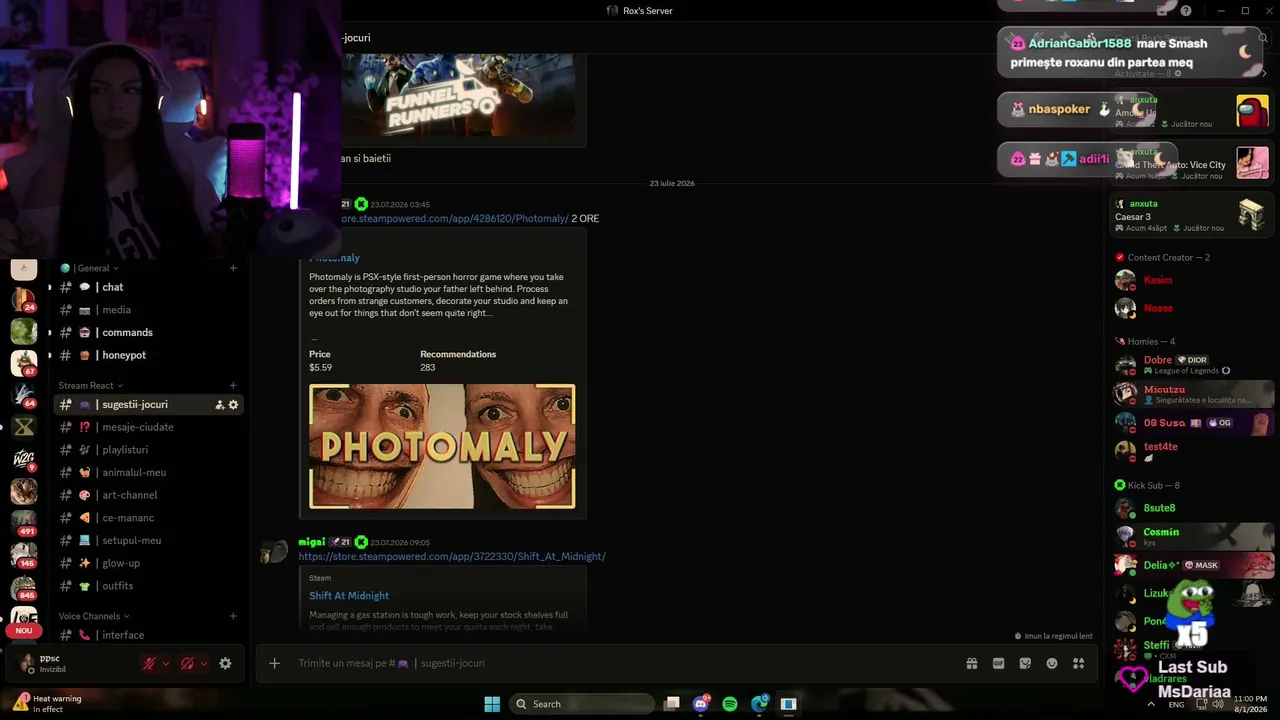Open Spotify from the taskbar
Viewport: 1280px width, 720px height.
click(x=730, y=704)
